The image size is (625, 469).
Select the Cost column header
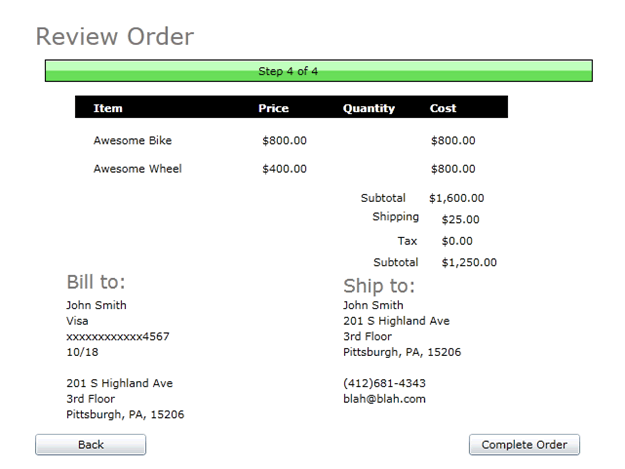tap(443, 108)
